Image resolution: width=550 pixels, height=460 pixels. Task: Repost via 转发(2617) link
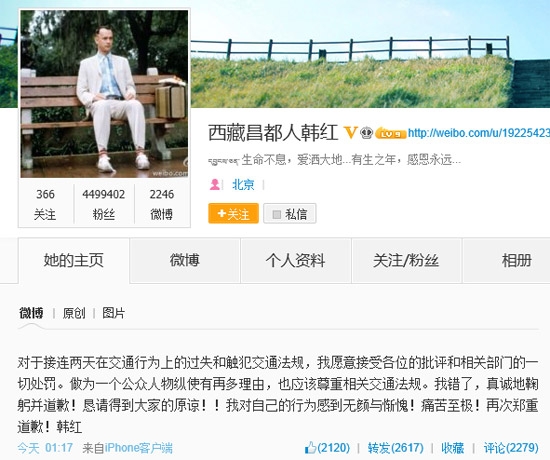click(x=395, y=448)
